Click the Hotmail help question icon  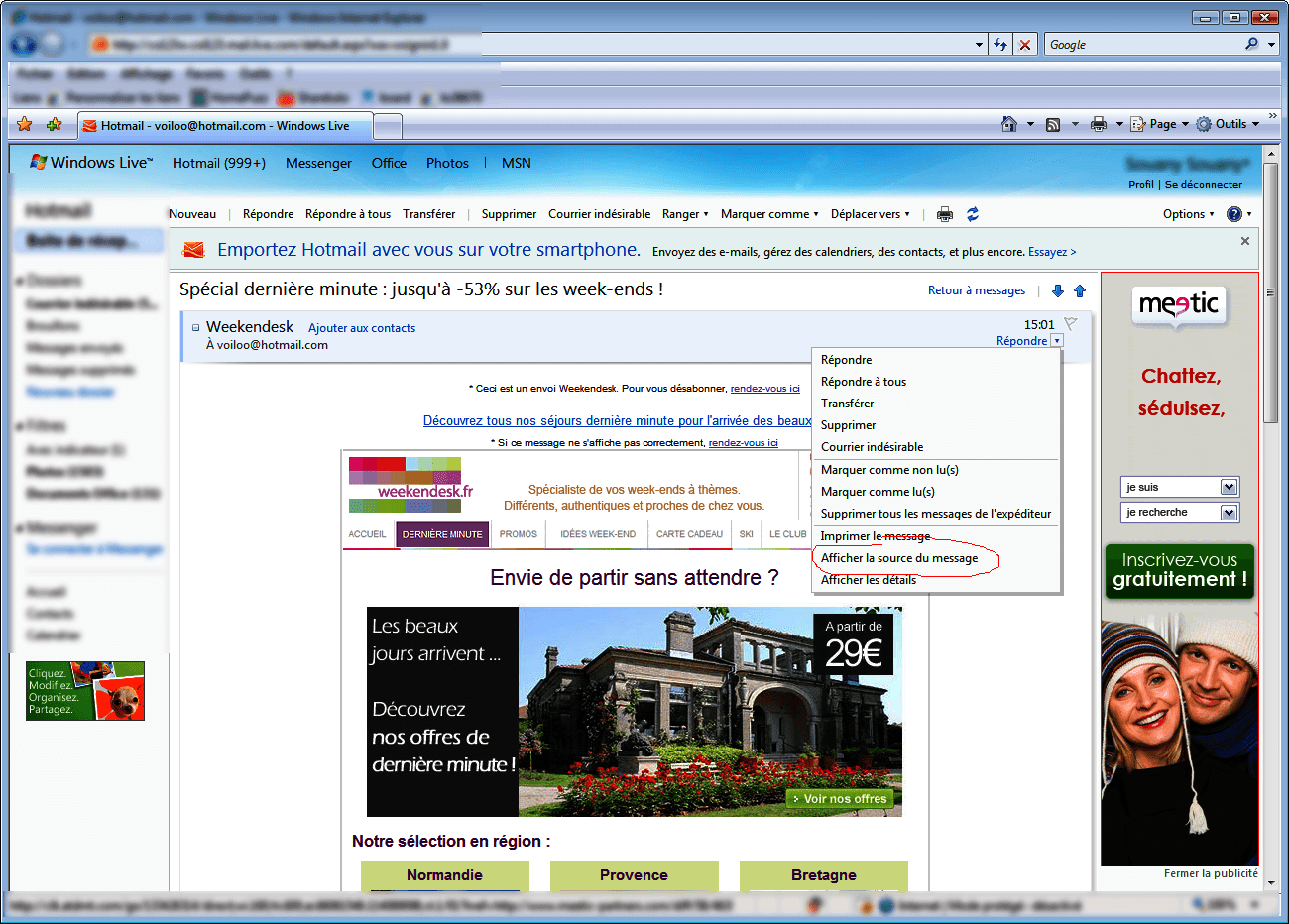click(1234, 214)
